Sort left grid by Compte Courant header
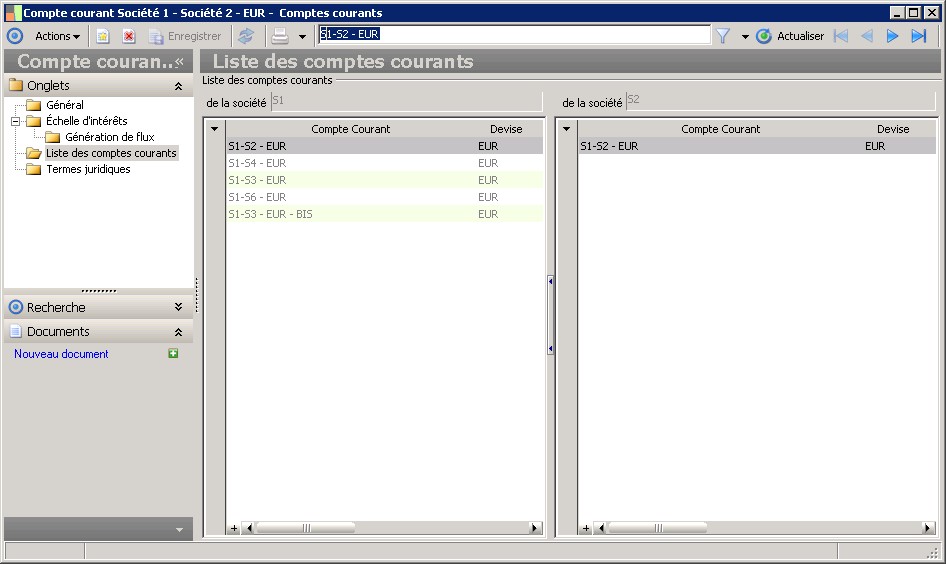This screenshot has height=564, width=946. coord(351,129)
